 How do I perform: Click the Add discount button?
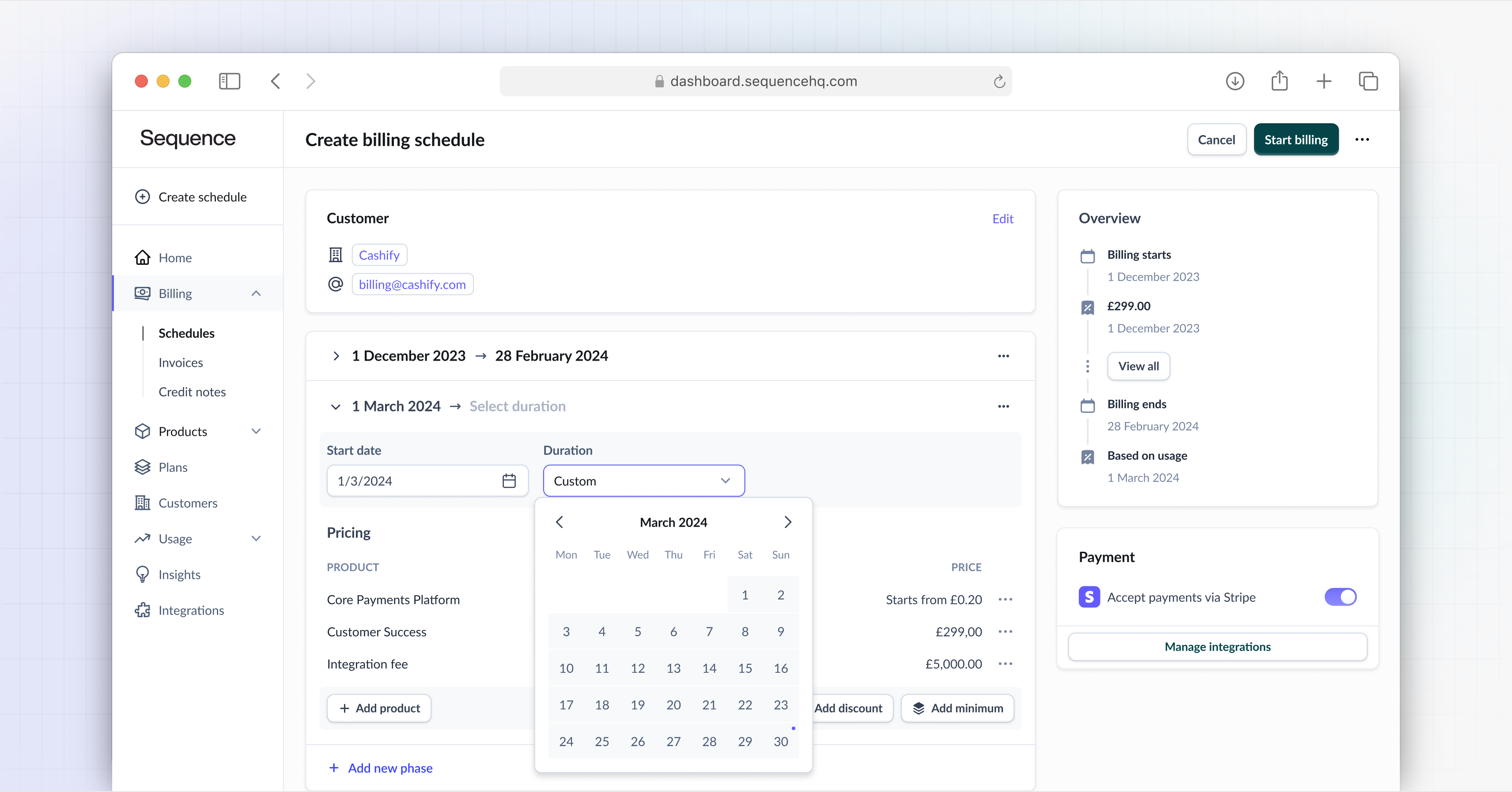click(852, 708)
